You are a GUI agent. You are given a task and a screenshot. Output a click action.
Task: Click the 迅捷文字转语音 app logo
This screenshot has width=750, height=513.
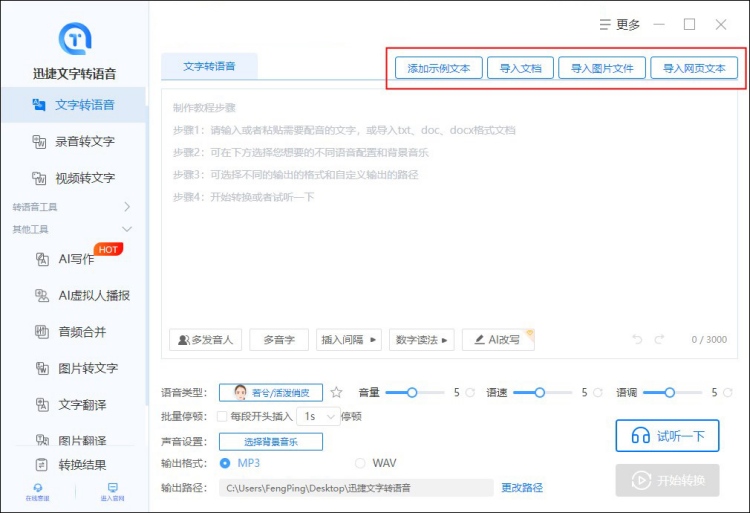(x=75, y=38)
